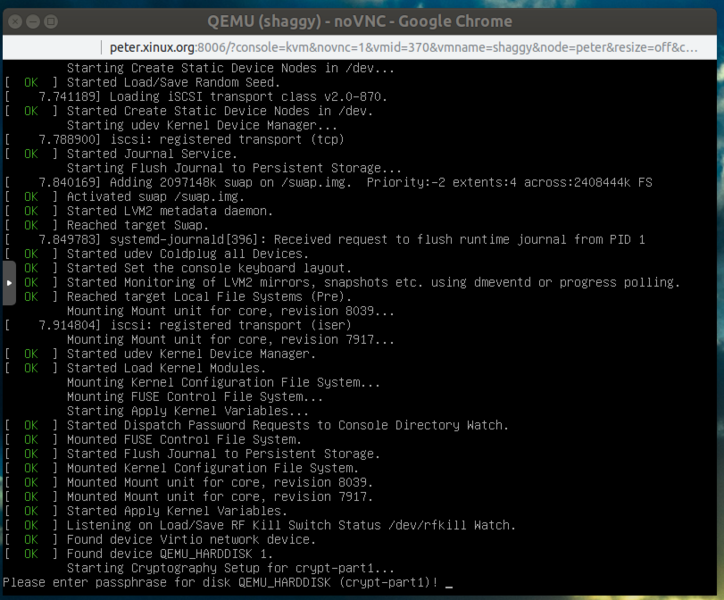Click the 'Please enter passphrase for disk' line
Viewport: 724px width, 600px height.
click(220, 582)
